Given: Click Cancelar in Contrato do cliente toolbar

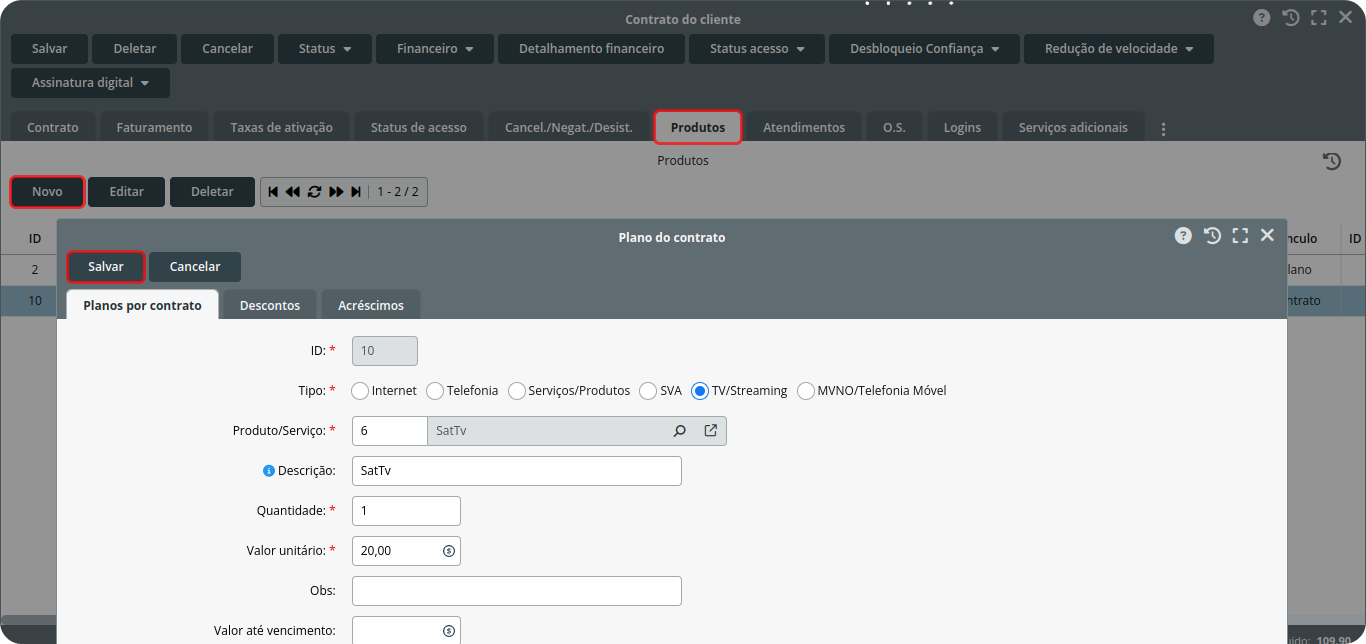Looking at the screenshot, I should (x=228, y=48).
